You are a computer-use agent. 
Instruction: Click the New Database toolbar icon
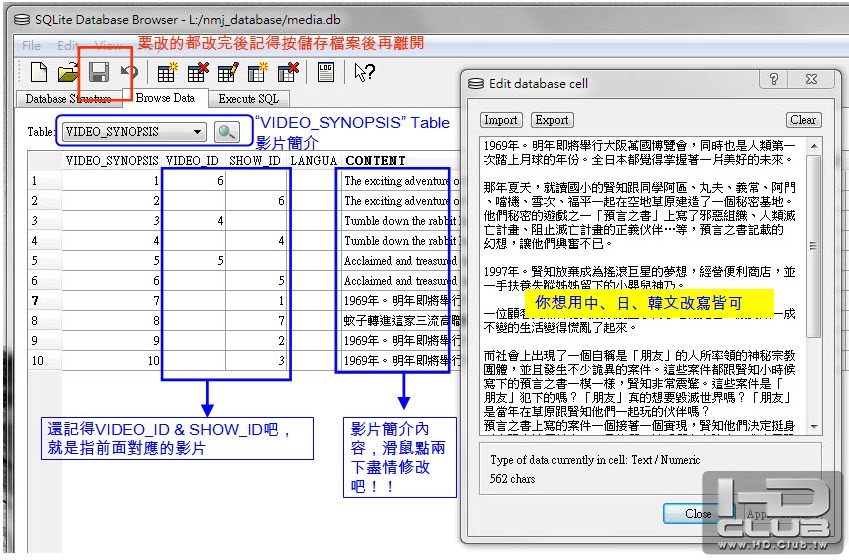click(x=39, y=71)
